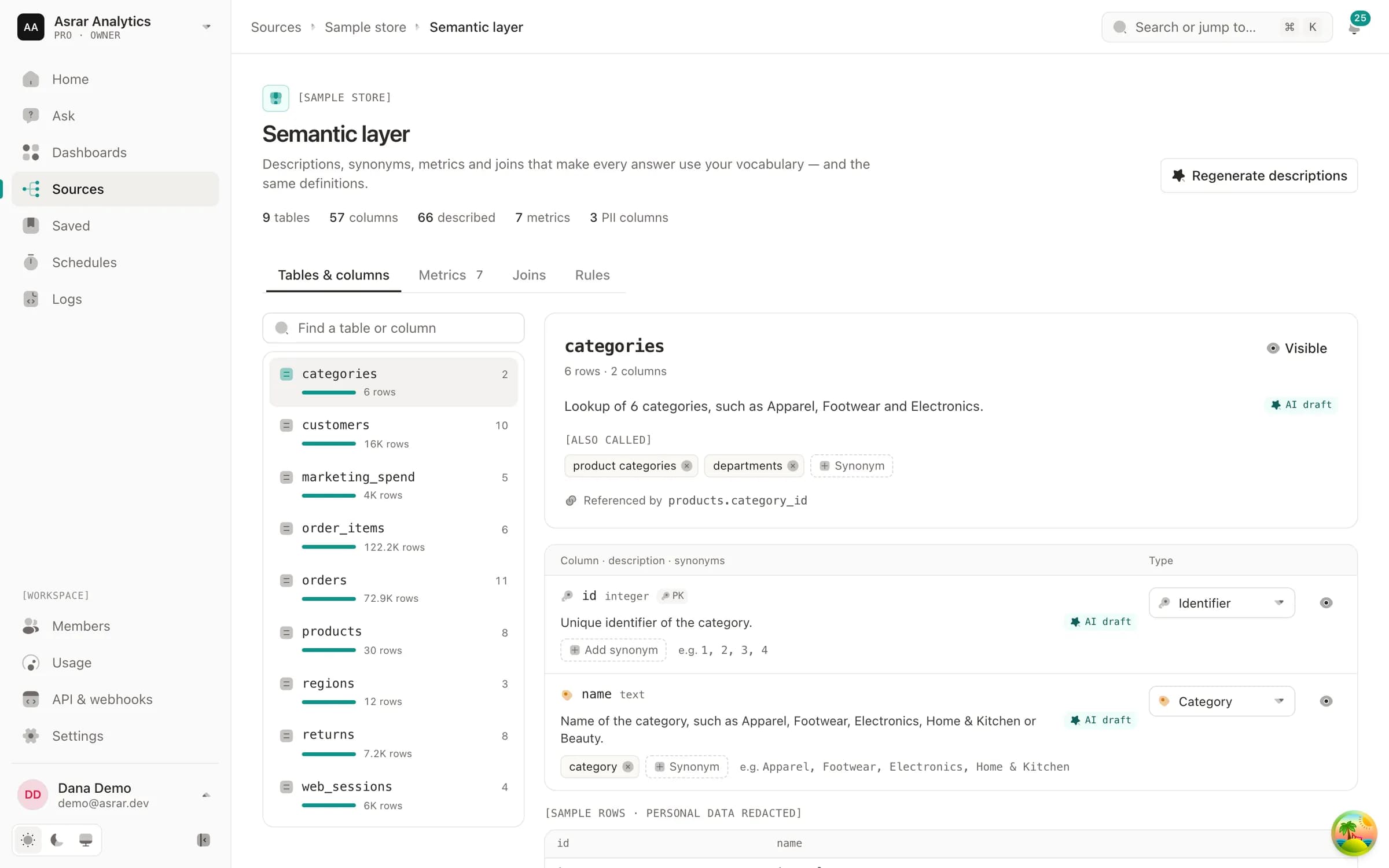Switch to light theme sun toggle
Viewport: 1389px width, 868px height.
click(28, 840)
